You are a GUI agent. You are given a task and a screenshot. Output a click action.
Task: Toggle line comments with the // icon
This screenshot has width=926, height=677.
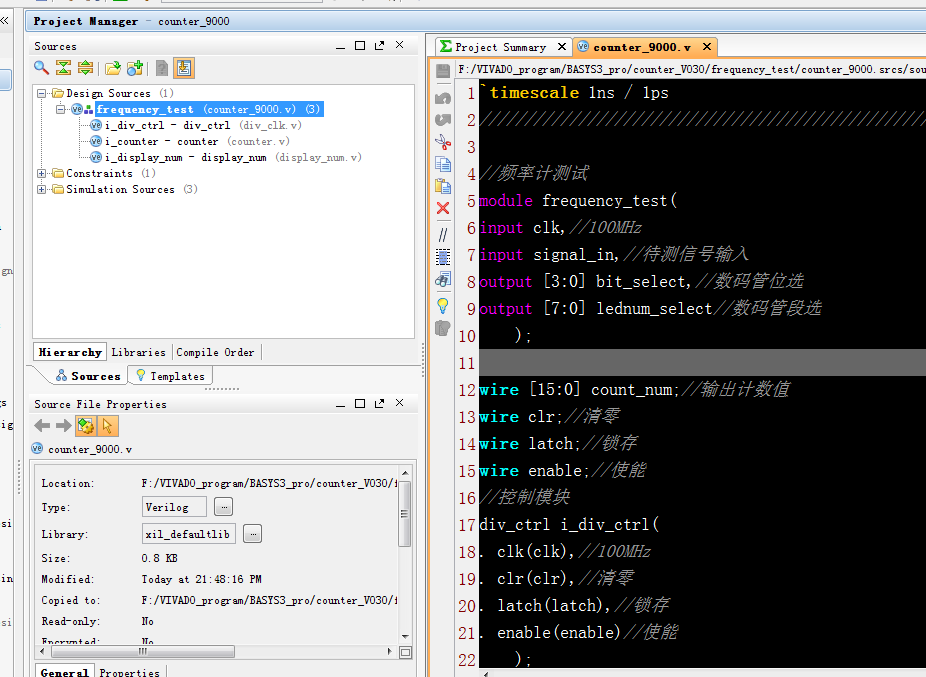point(443,235)
